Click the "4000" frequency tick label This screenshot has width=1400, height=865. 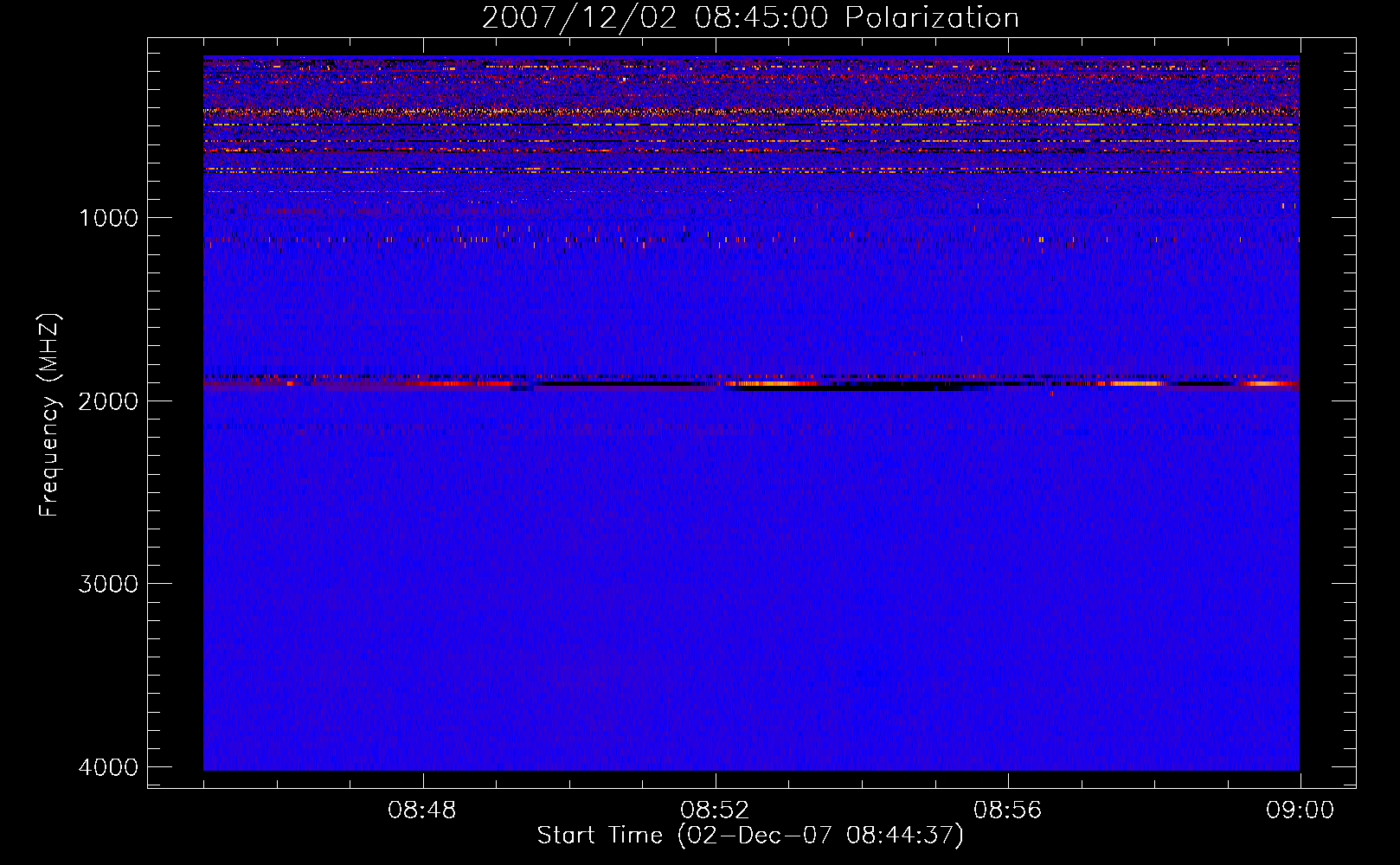[108, 767]
